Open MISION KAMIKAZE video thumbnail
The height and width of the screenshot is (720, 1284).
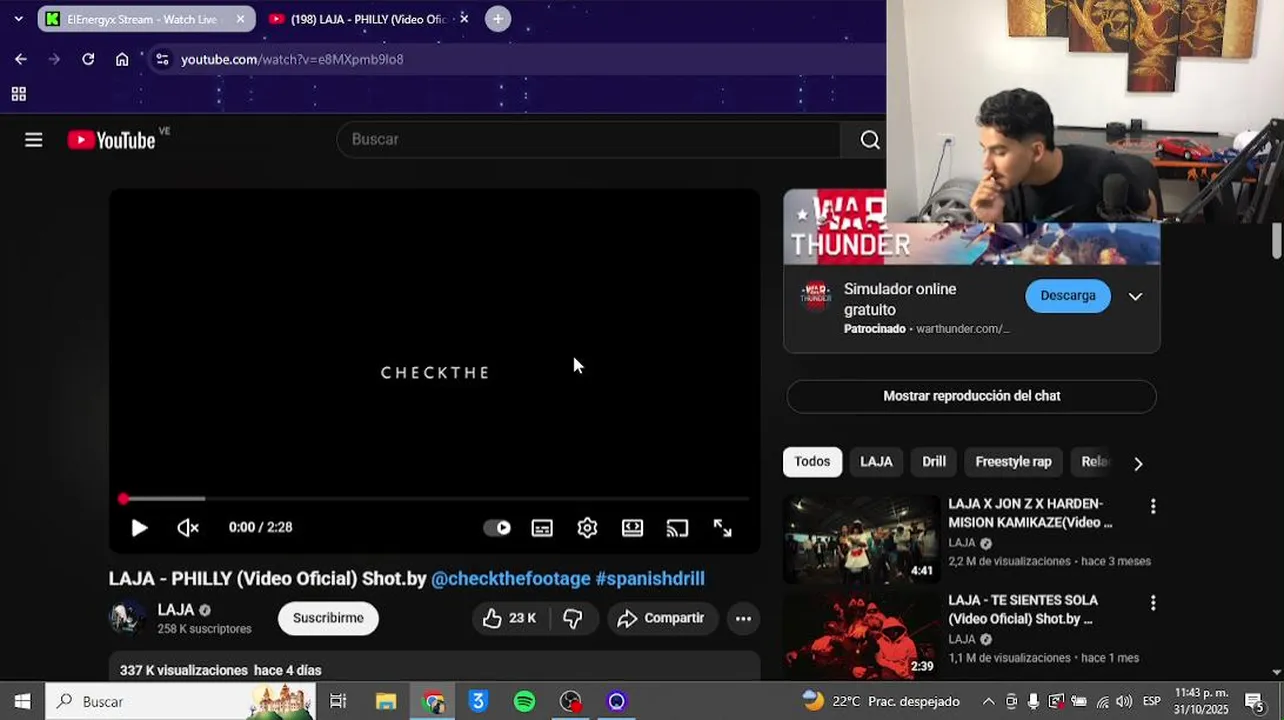862,539
